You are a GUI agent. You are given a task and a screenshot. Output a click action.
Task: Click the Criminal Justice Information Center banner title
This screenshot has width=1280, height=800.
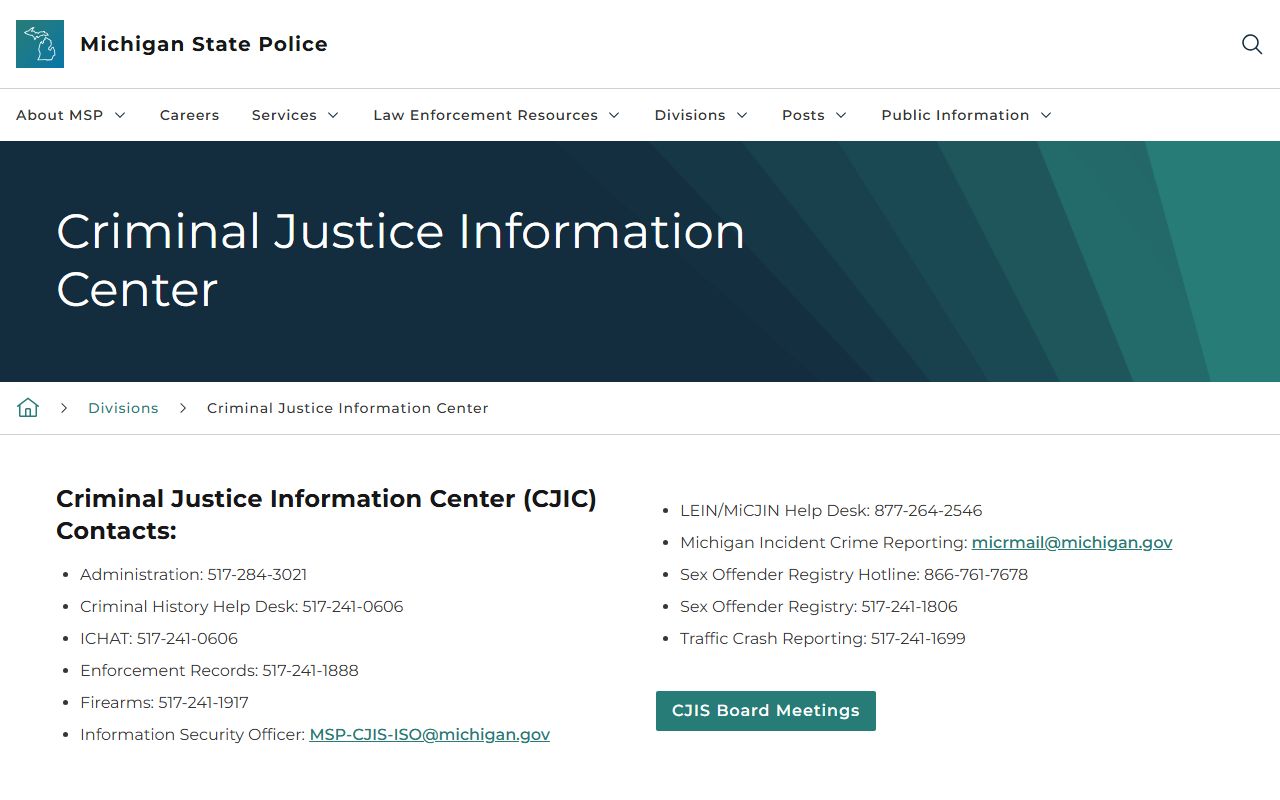pyautogui.click(x=400, y=260)
